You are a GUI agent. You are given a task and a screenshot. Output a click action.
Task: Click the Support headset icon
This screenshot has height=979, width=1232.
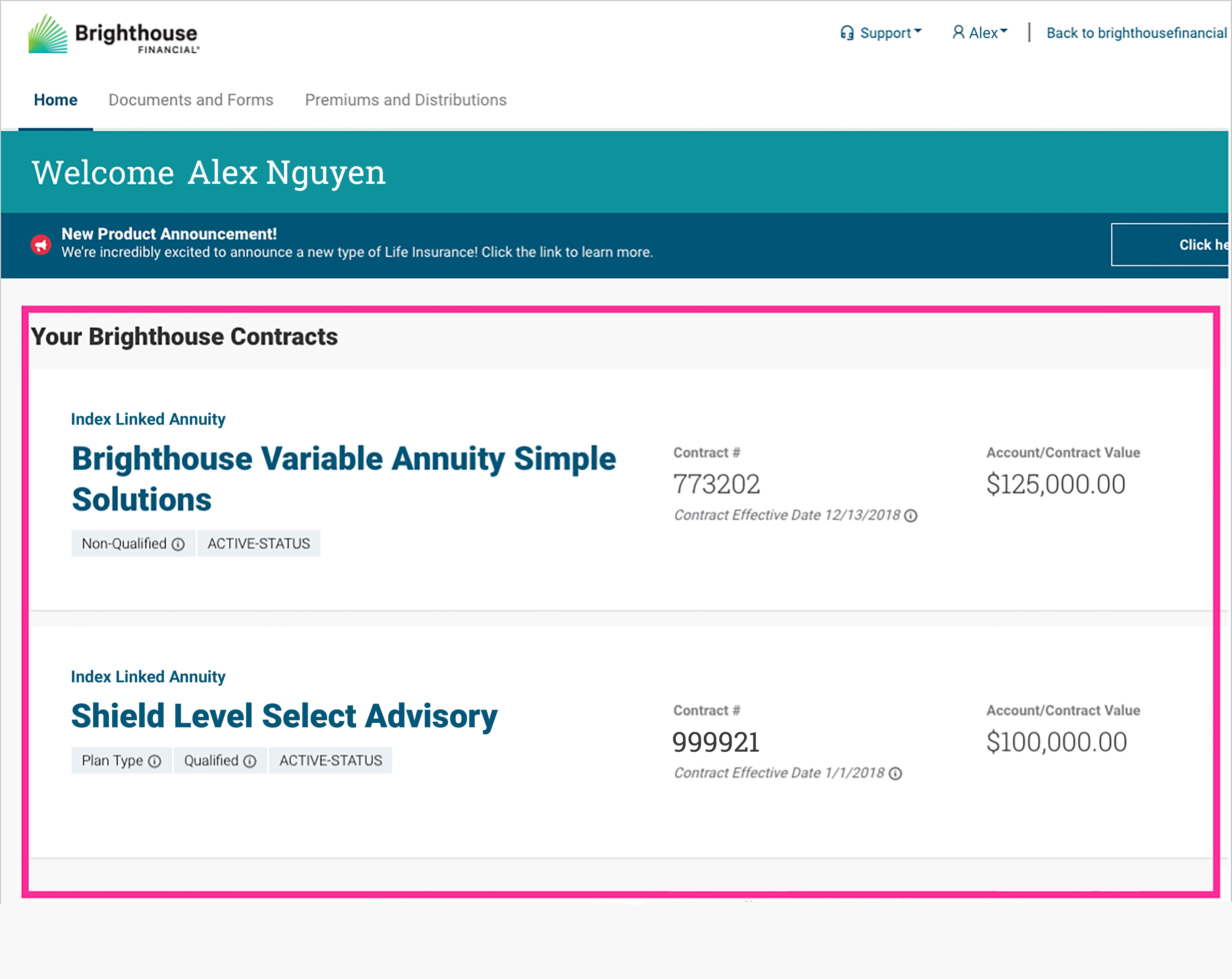coord(847,33)
